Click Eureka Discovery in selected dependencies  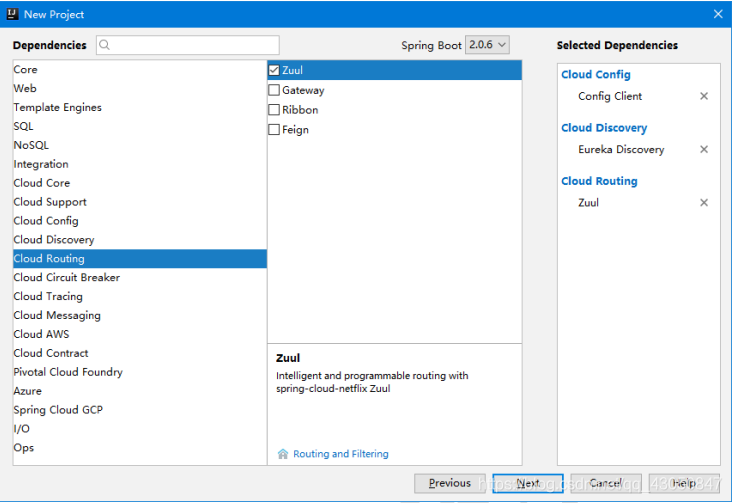621,149
